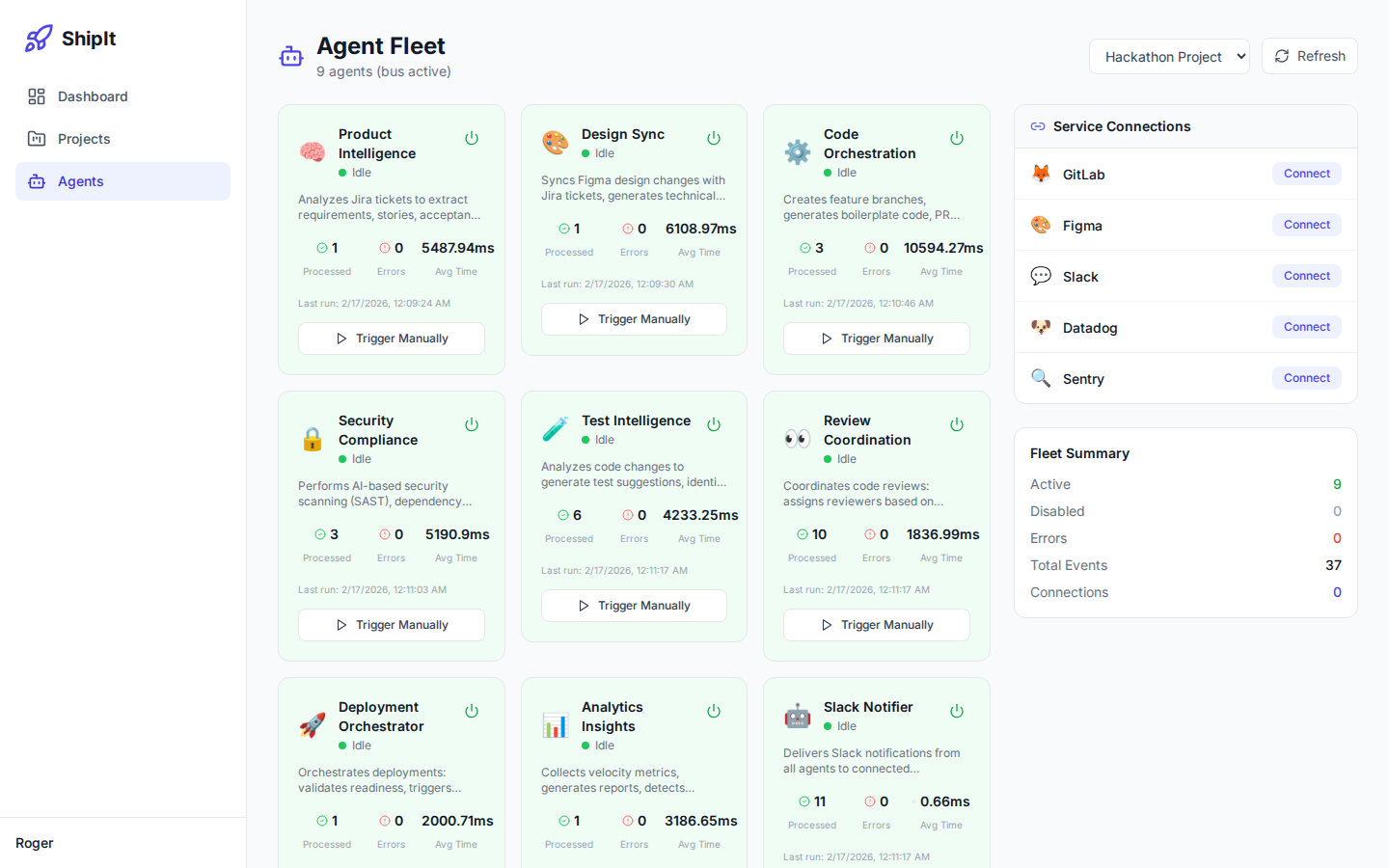Click the Test Intelligence test tube icon

coord(555,429)
